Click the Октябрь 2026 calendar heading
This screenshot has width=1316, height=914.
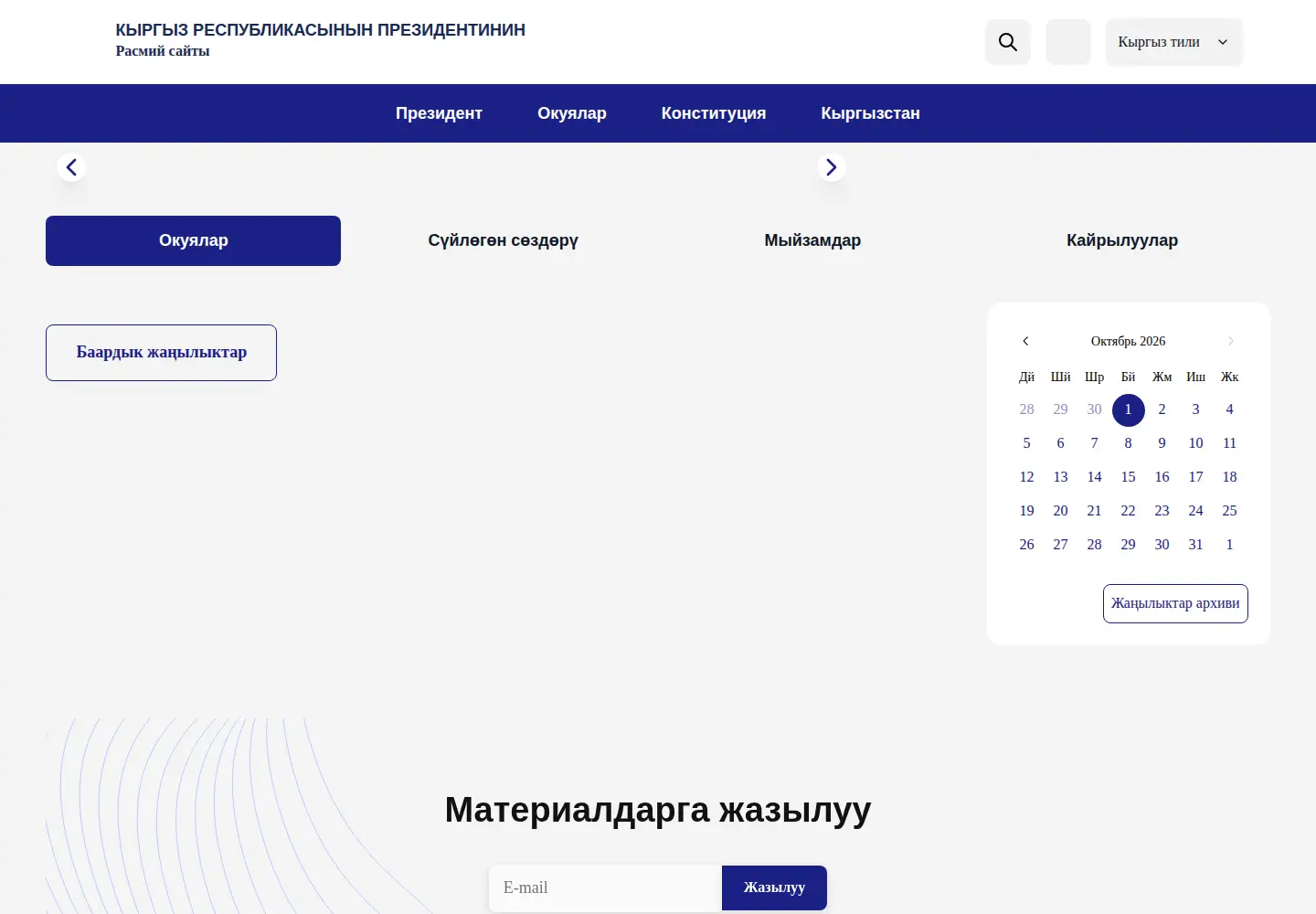[x=1128, y=341]
